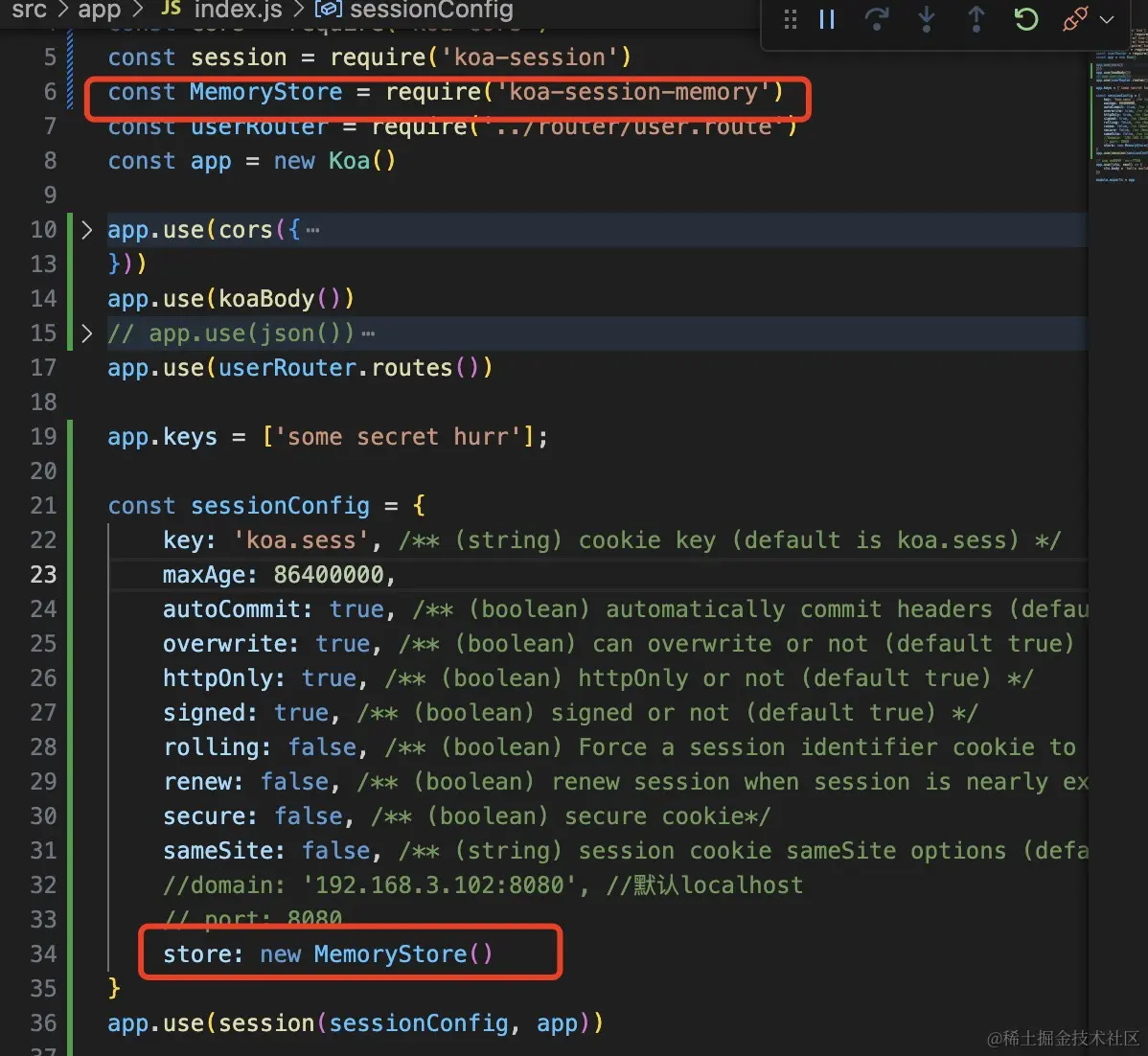Click line number 23 in the gutter
Viewport: 1148px width, 1056px height.
click(x=43, y=575)
